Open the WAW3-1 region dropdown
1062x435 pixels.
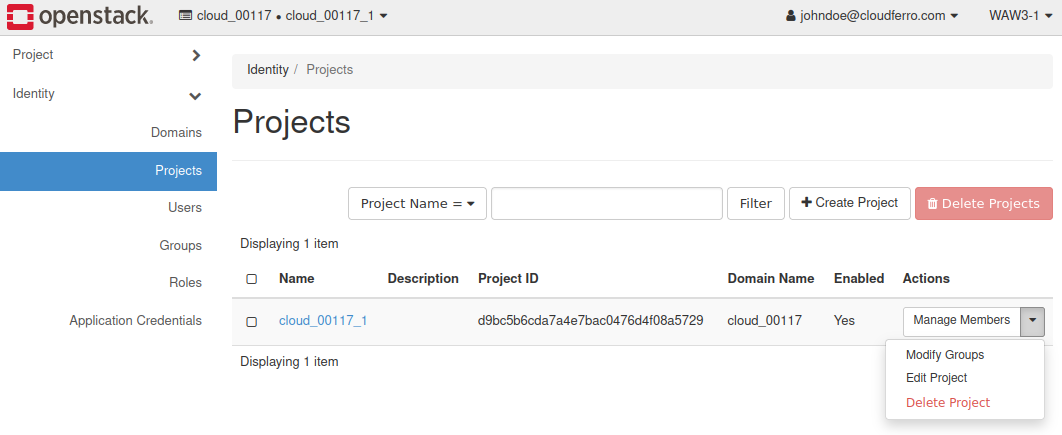1019,16
